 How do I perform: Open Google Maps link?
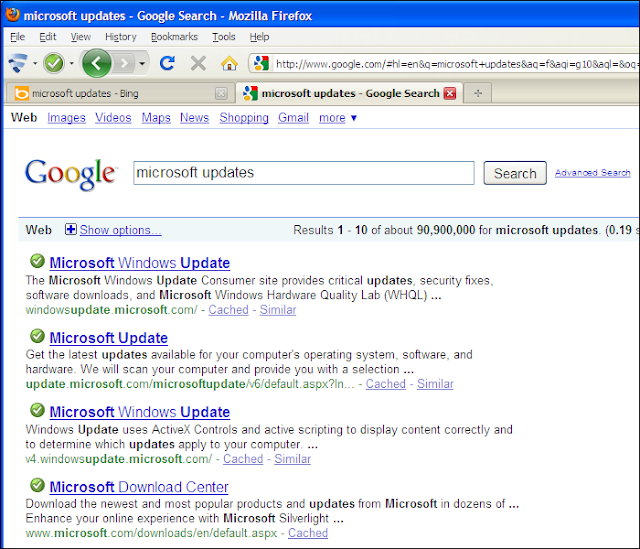156,118
